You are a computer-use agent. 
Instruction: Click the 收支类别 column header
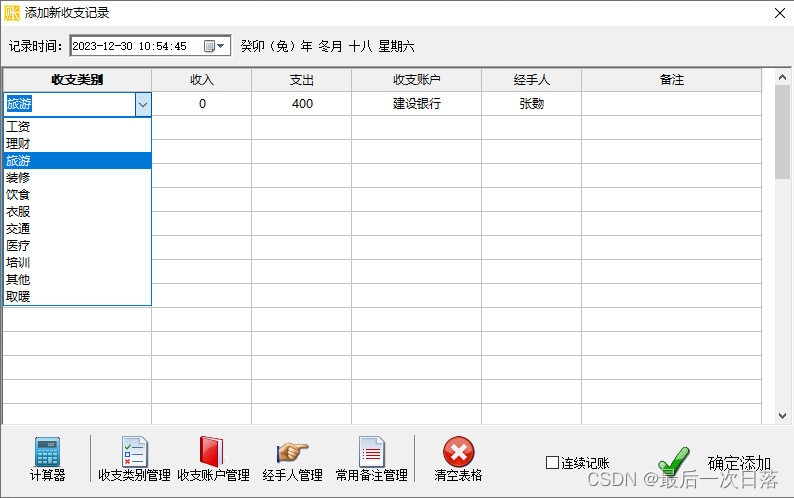pyautogui.click(x=77, y=80)
